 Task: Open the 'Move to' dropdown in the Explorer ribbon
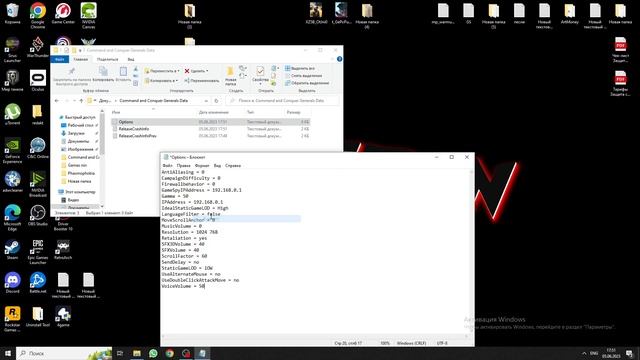click(x=162, y=71)
